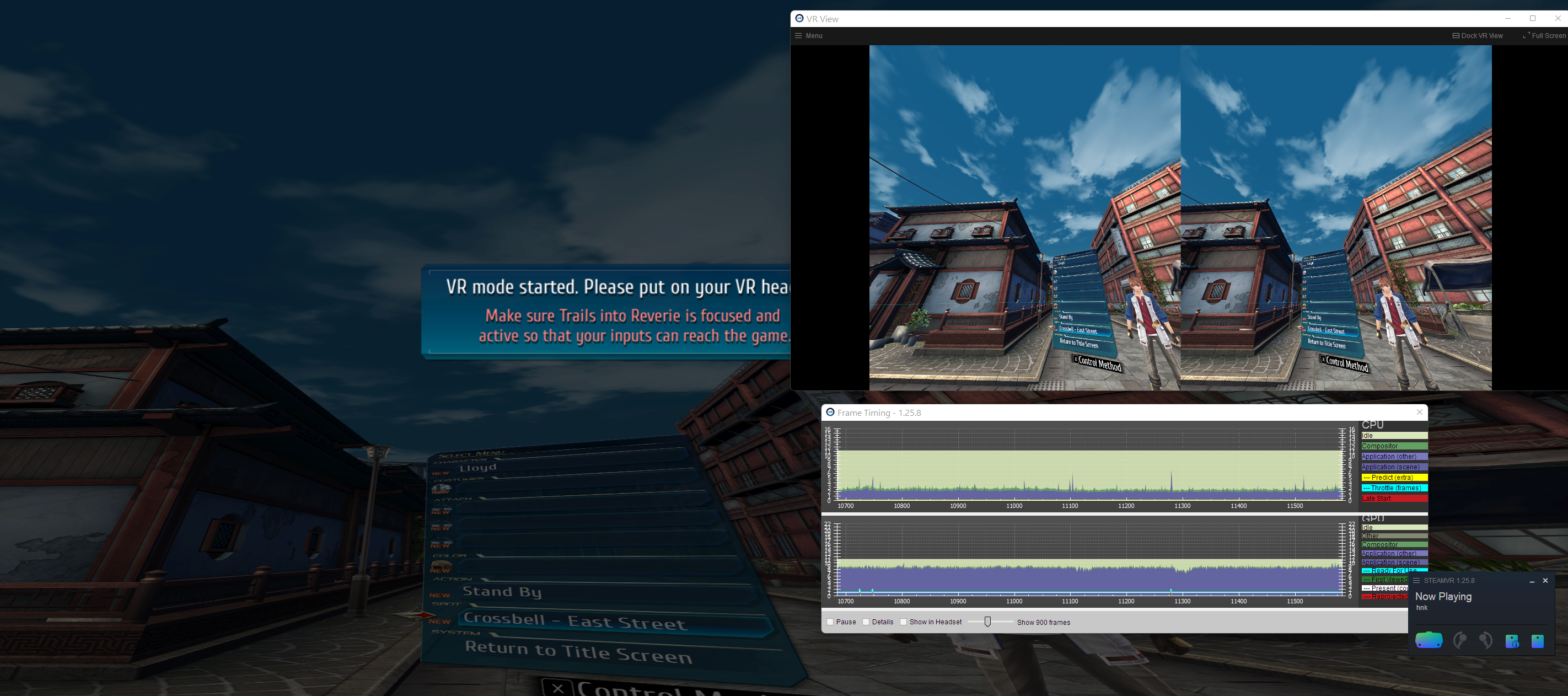Click GPU Application (scene) legend swatch

coord(1394,562)
